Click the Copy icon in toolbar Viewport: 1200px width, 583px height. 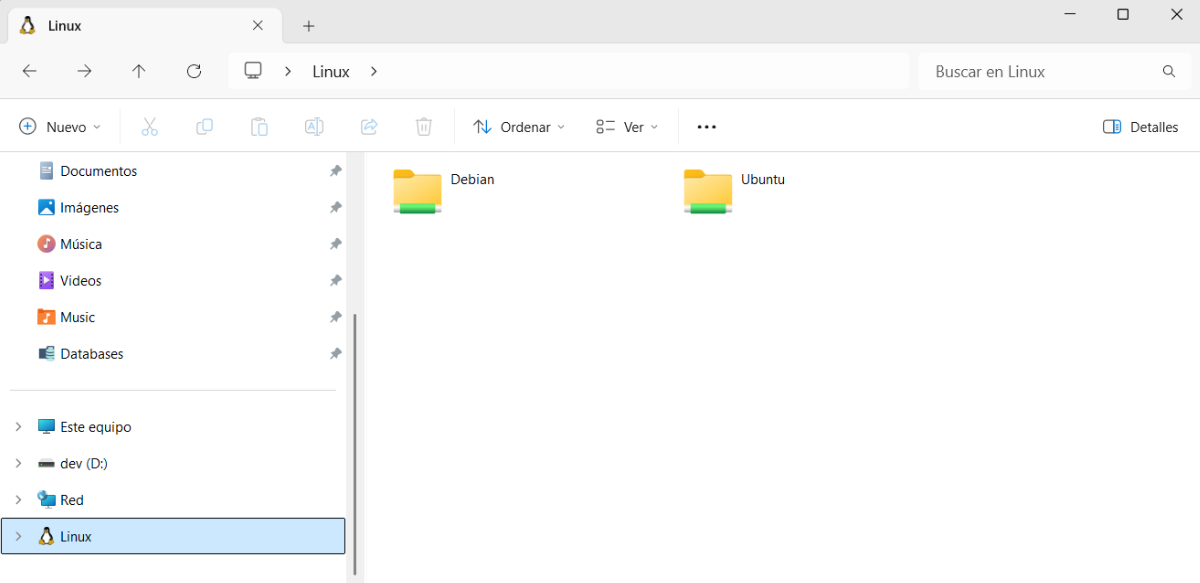[x=204, y=127]
